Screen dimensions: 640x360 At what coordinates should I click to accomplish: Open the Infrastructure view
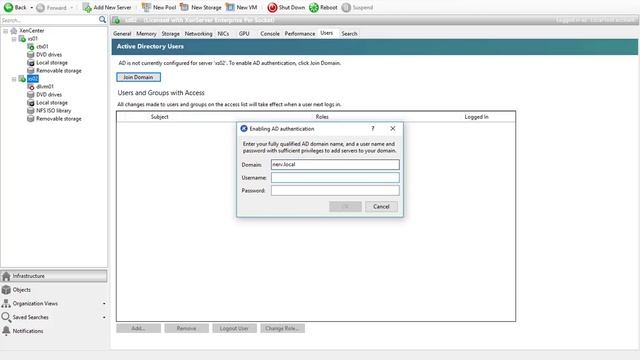pyautogui.click(x=54, y=276)
